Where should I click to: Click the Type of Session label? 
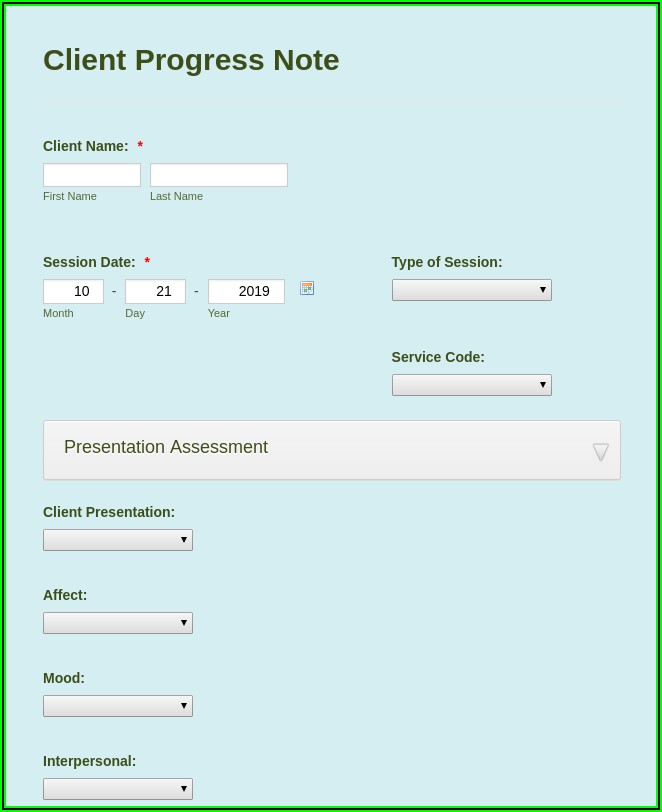[447, 262]
